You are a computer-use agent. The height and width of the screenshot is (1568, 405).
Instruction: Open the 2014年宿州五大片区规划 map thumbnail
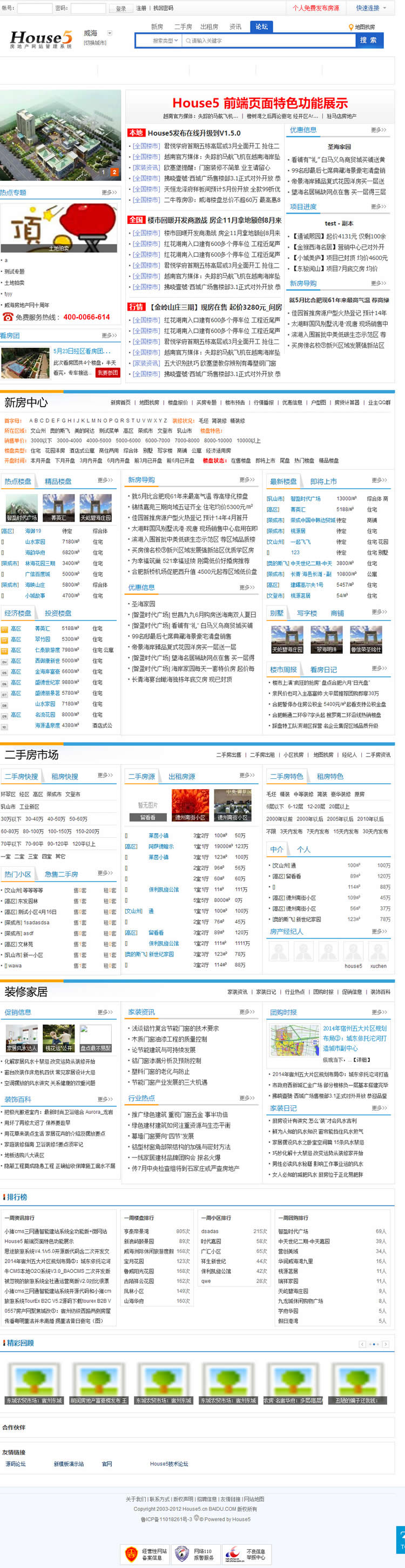(x=295, y=1041)
